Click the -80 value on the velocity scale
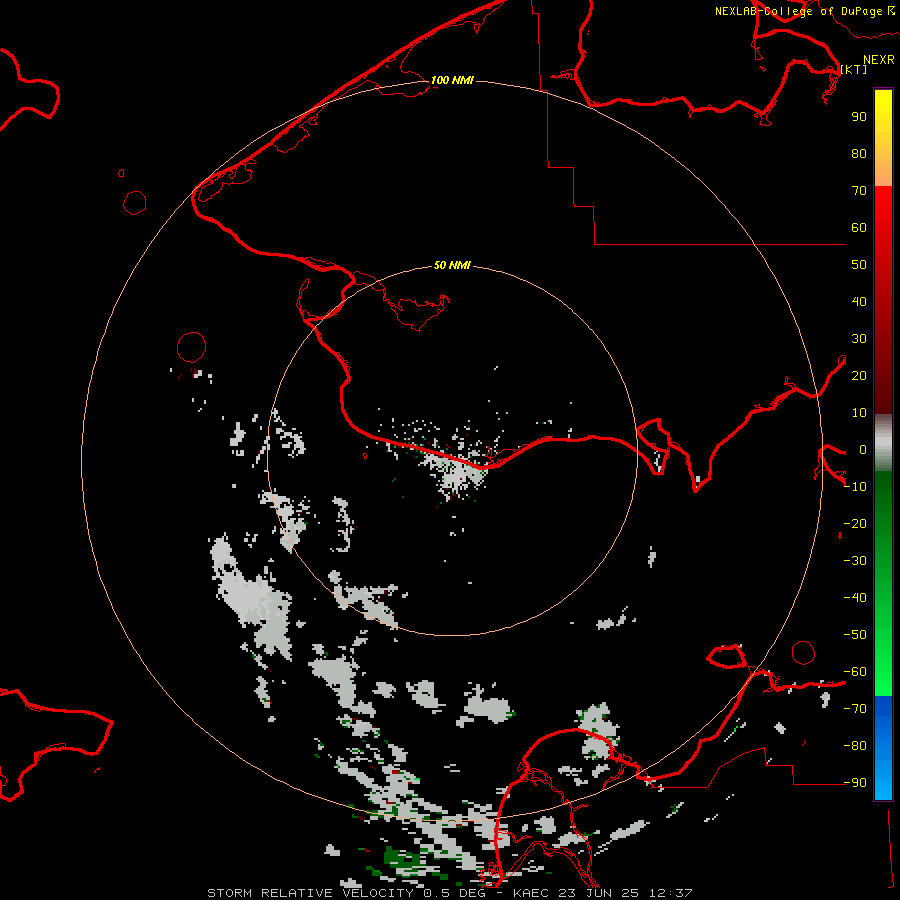Screen dimensions: 900x900 (855, 746)
